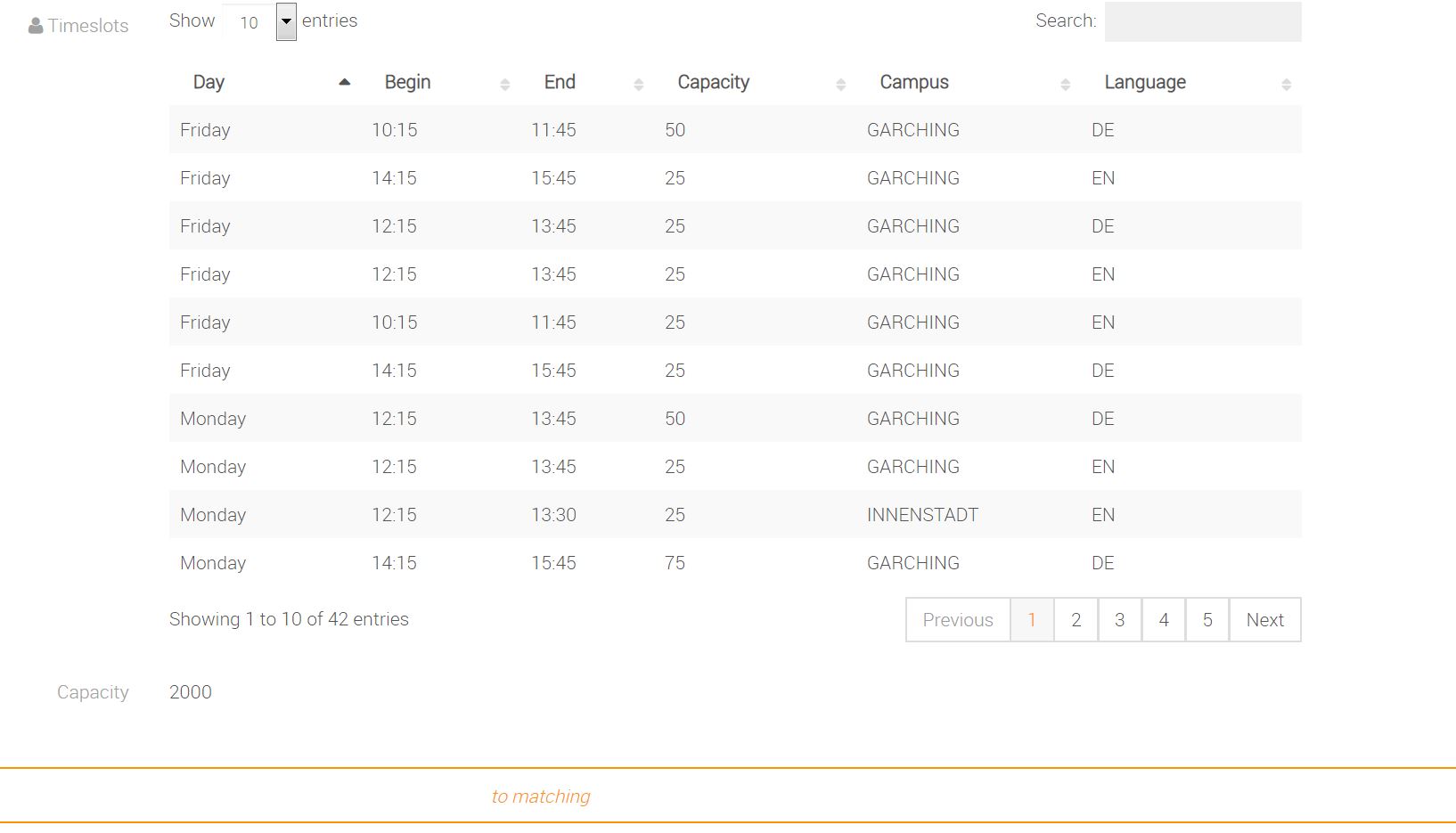Click DE language in last Monday row
This screenshot has width=1456, height=833.
tap(1103, 563)
